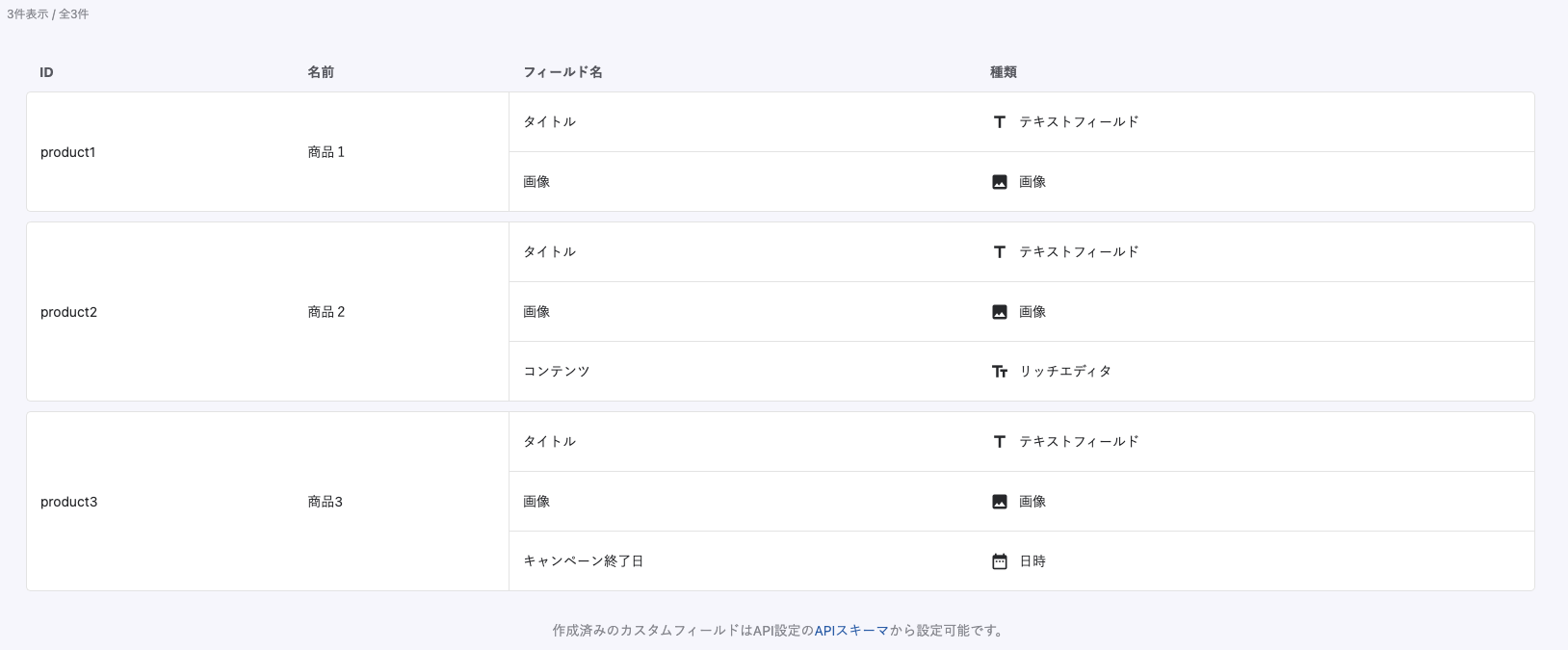Click the image icon in product1's 画像 row
This screenshot has height=650, width=1568.
(999, 182)
